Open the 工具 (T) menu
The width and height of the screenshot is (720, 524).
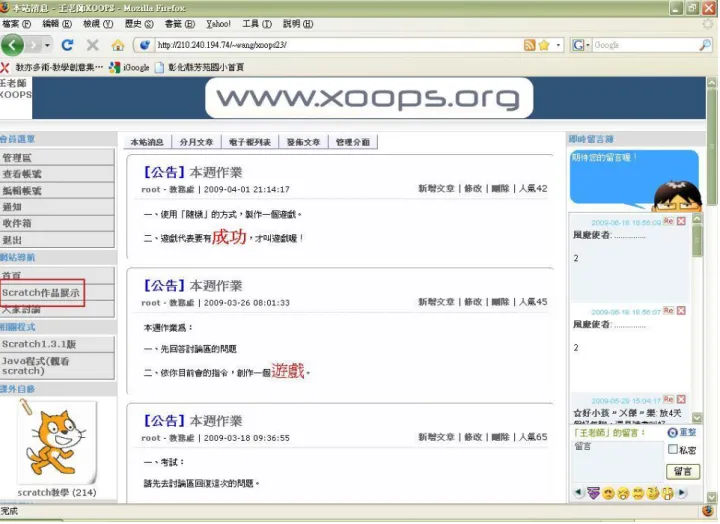coord(257,23)
